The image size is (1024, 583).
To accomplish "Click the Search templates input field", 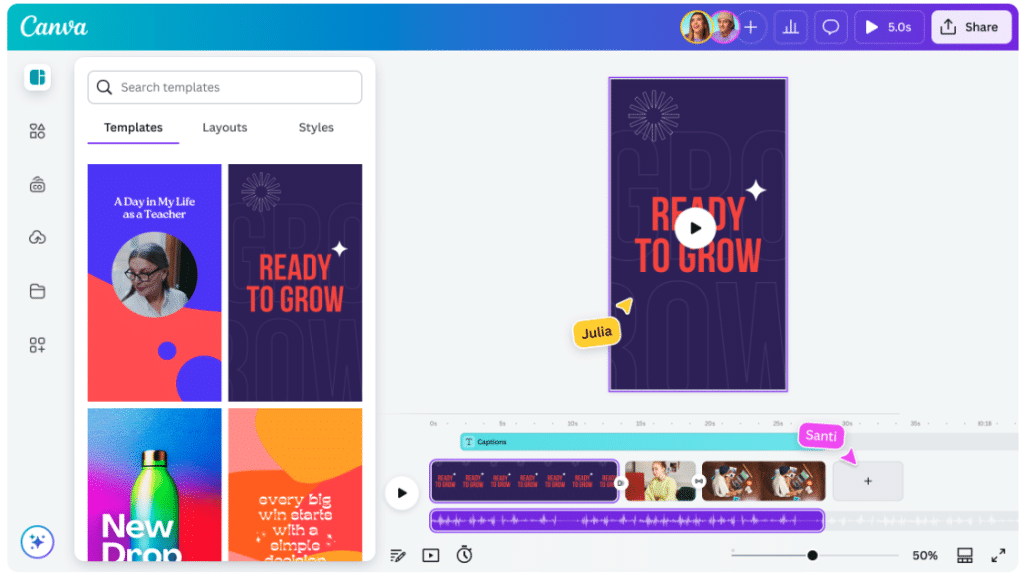I will pyautogui.click(x=224, y=87).
